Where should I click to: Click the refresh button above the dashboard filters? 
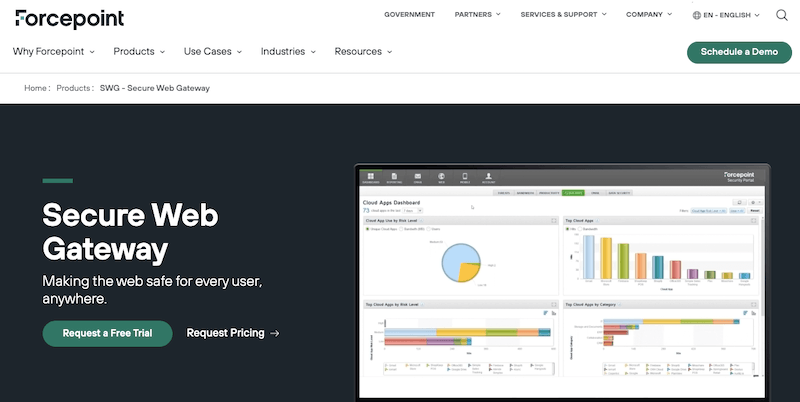point(739,203)
